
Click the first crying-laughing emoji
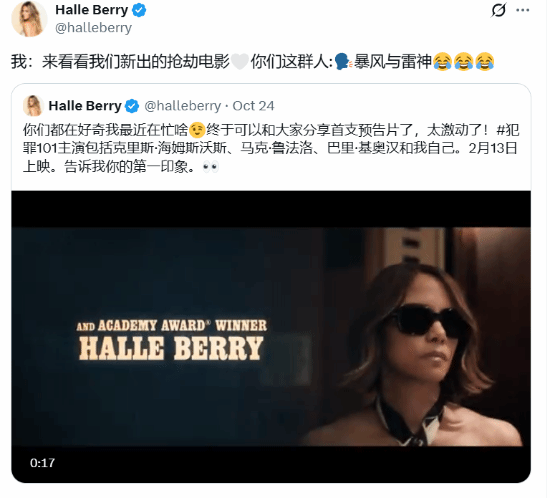tap(443, 62)
